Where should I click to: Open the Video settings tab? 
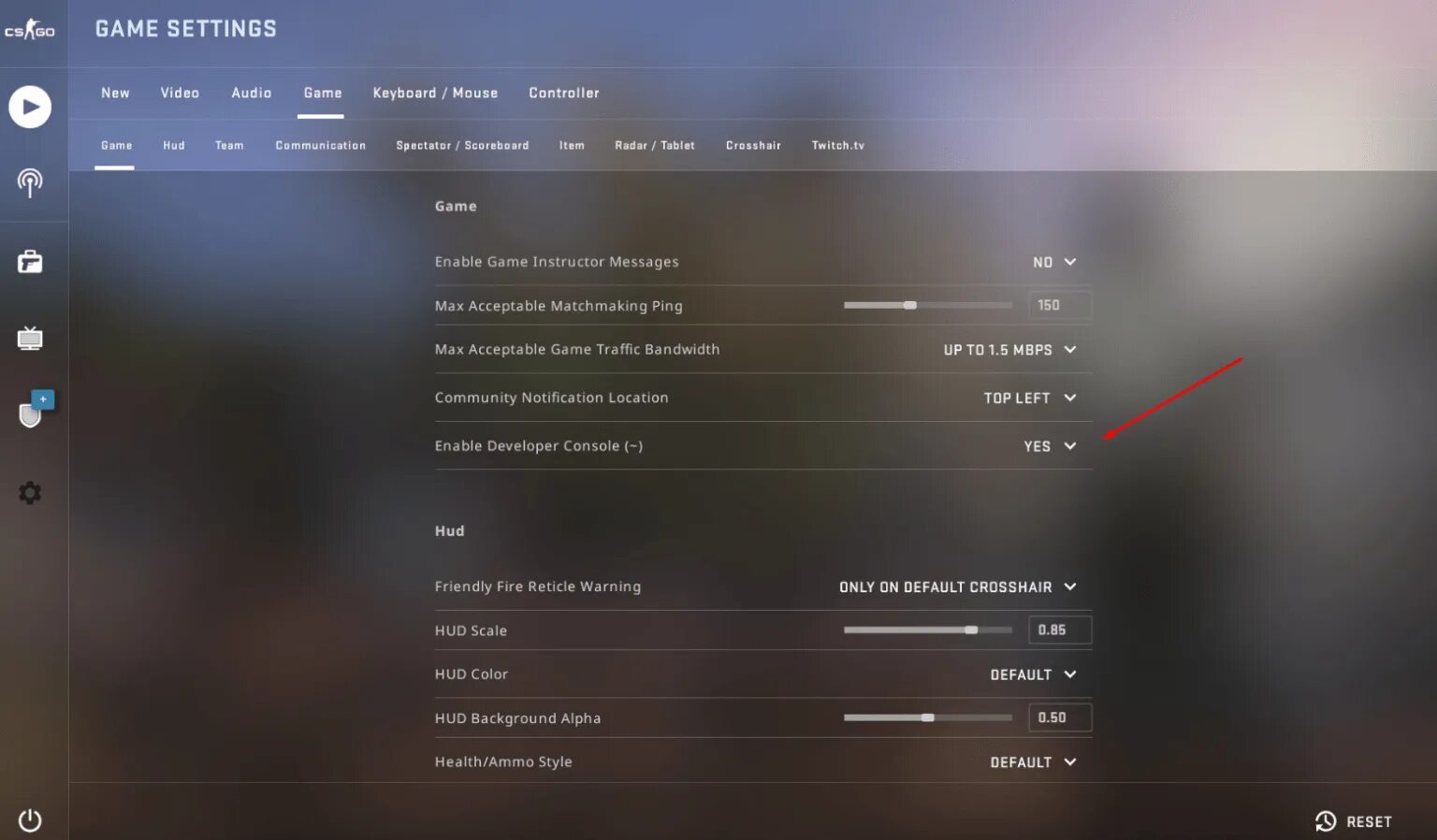(180, 93)
